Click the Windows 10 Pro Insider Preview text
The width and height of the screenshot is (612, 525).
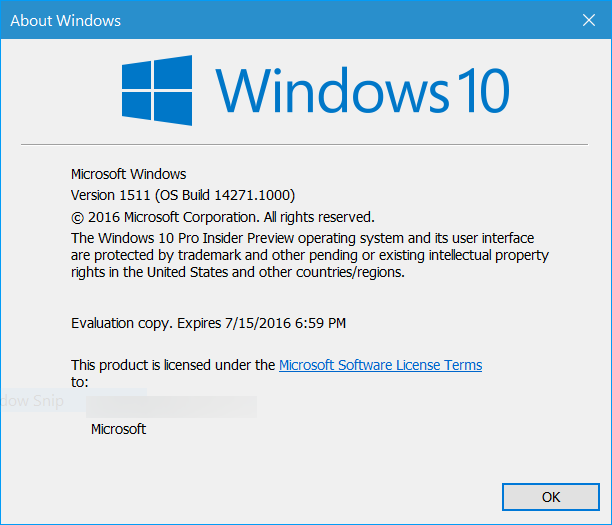click(x=228, y=238)
